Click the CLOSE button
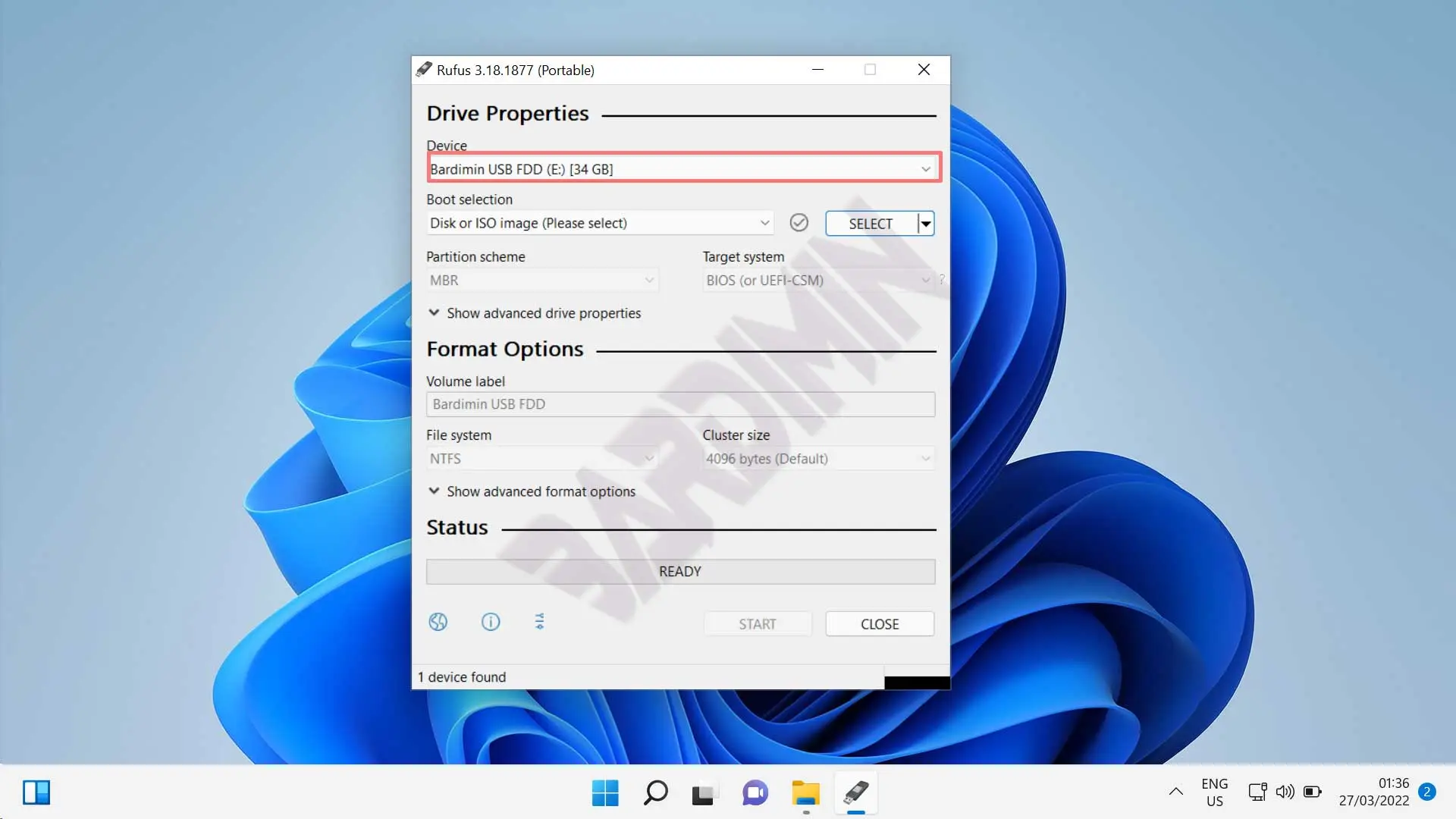The width and height of the screenshot is (1456, 819). tap(880, 624)
